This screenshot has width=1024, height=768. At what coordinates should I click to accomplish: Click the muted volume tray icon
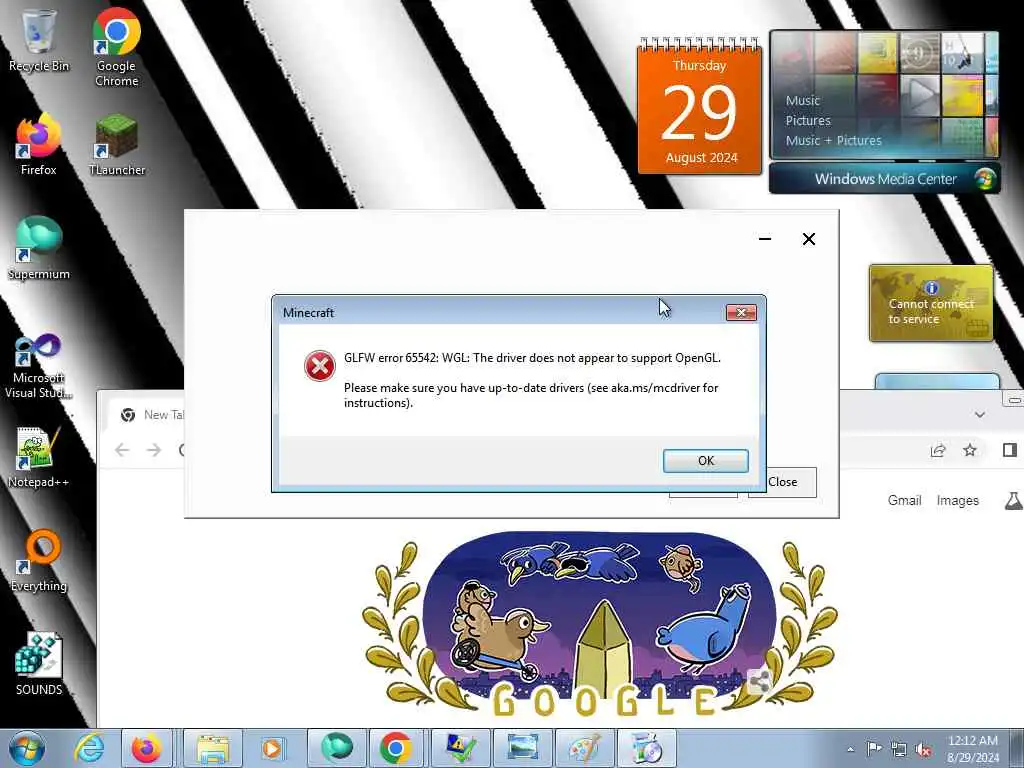pyautogui.click(x=923, y=749)
